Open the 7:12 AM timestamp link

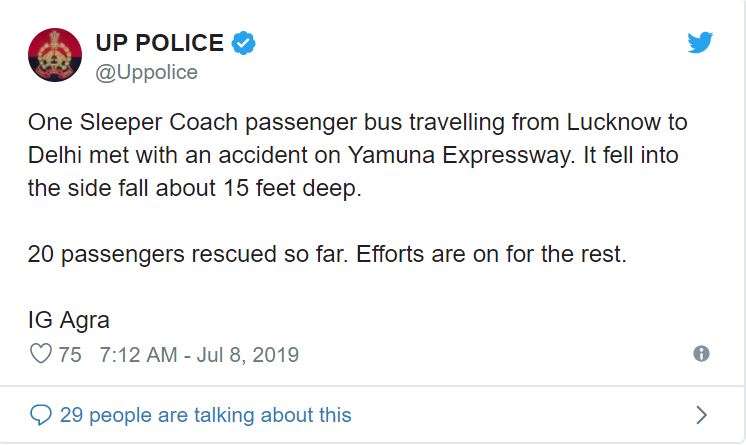coord(199,355)
